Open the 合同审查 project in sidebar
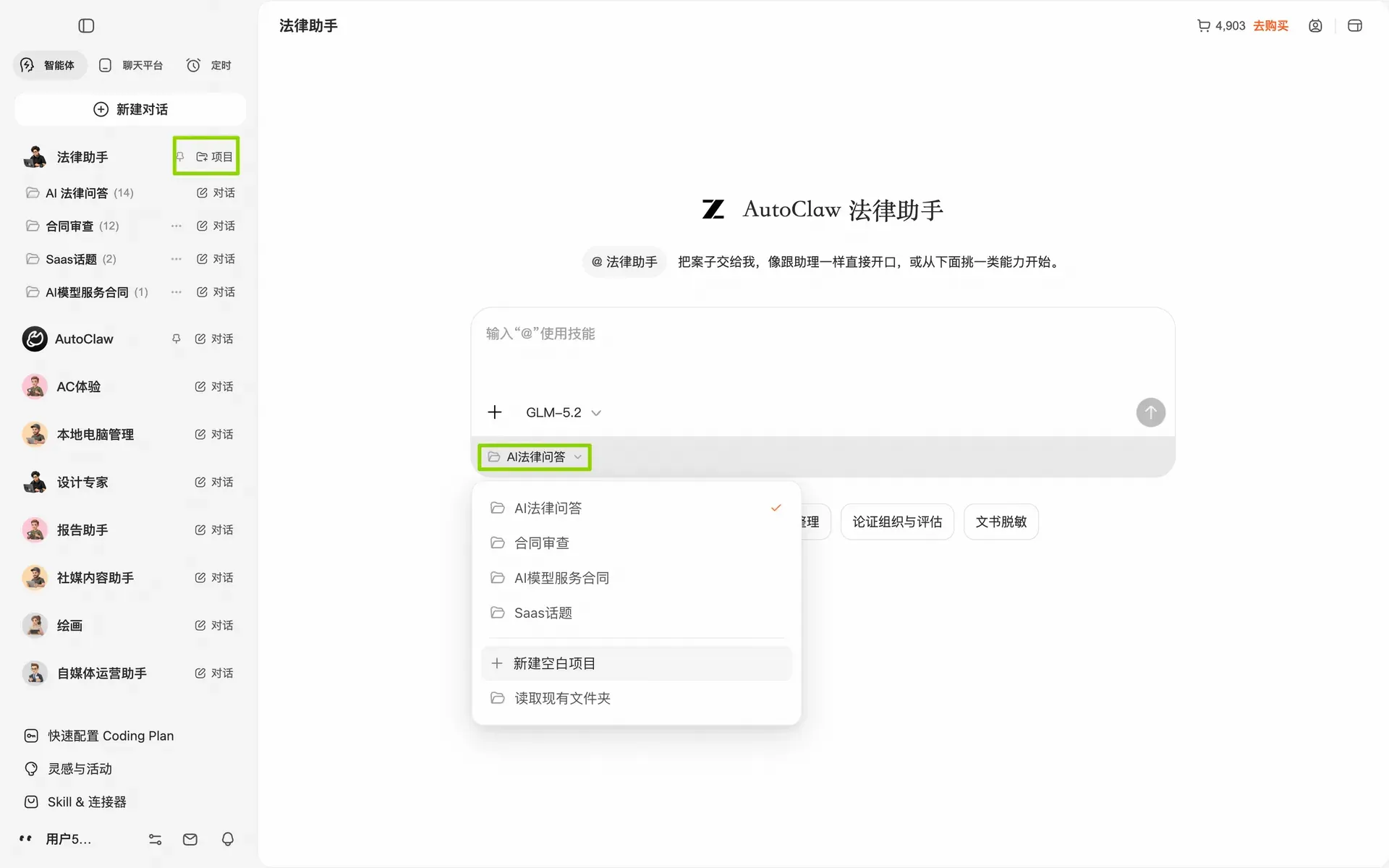 click(x=72, y=226)
